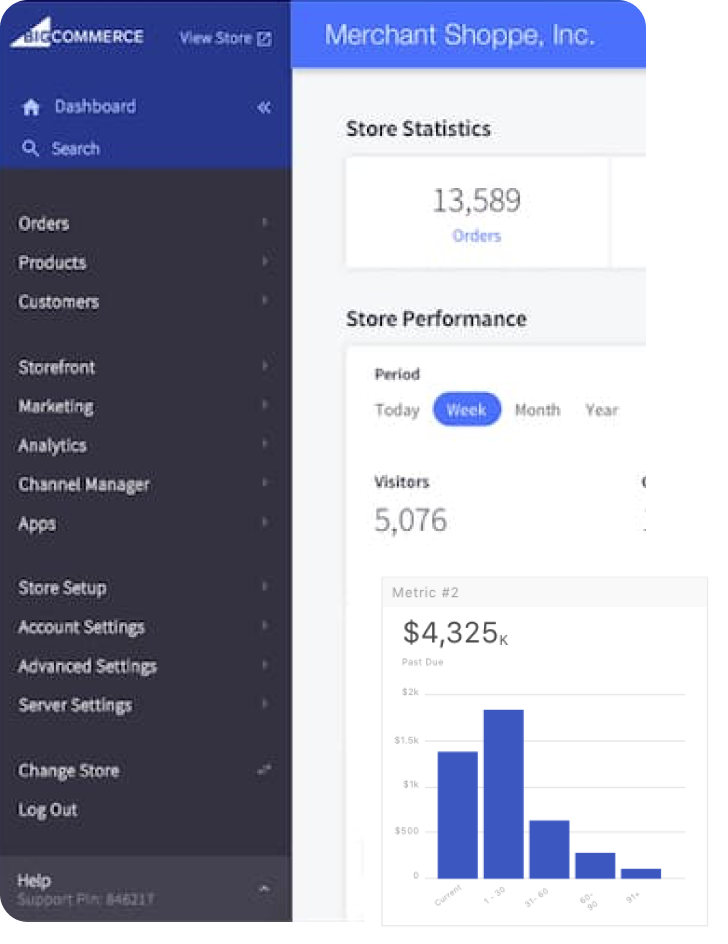Click the tallest 1-30 chart bar

(x=504, y=793)
